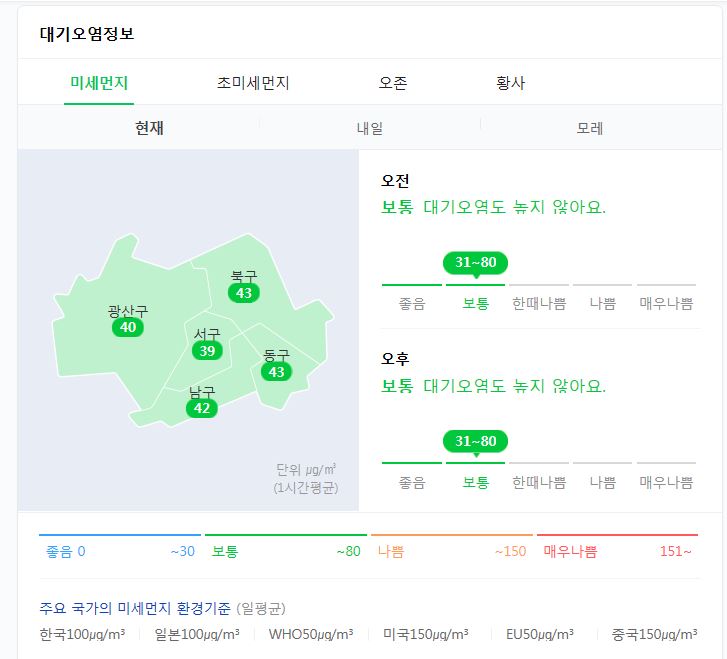Show the 모레 forecast
The image size is (727, 659).
coord(590,128)
